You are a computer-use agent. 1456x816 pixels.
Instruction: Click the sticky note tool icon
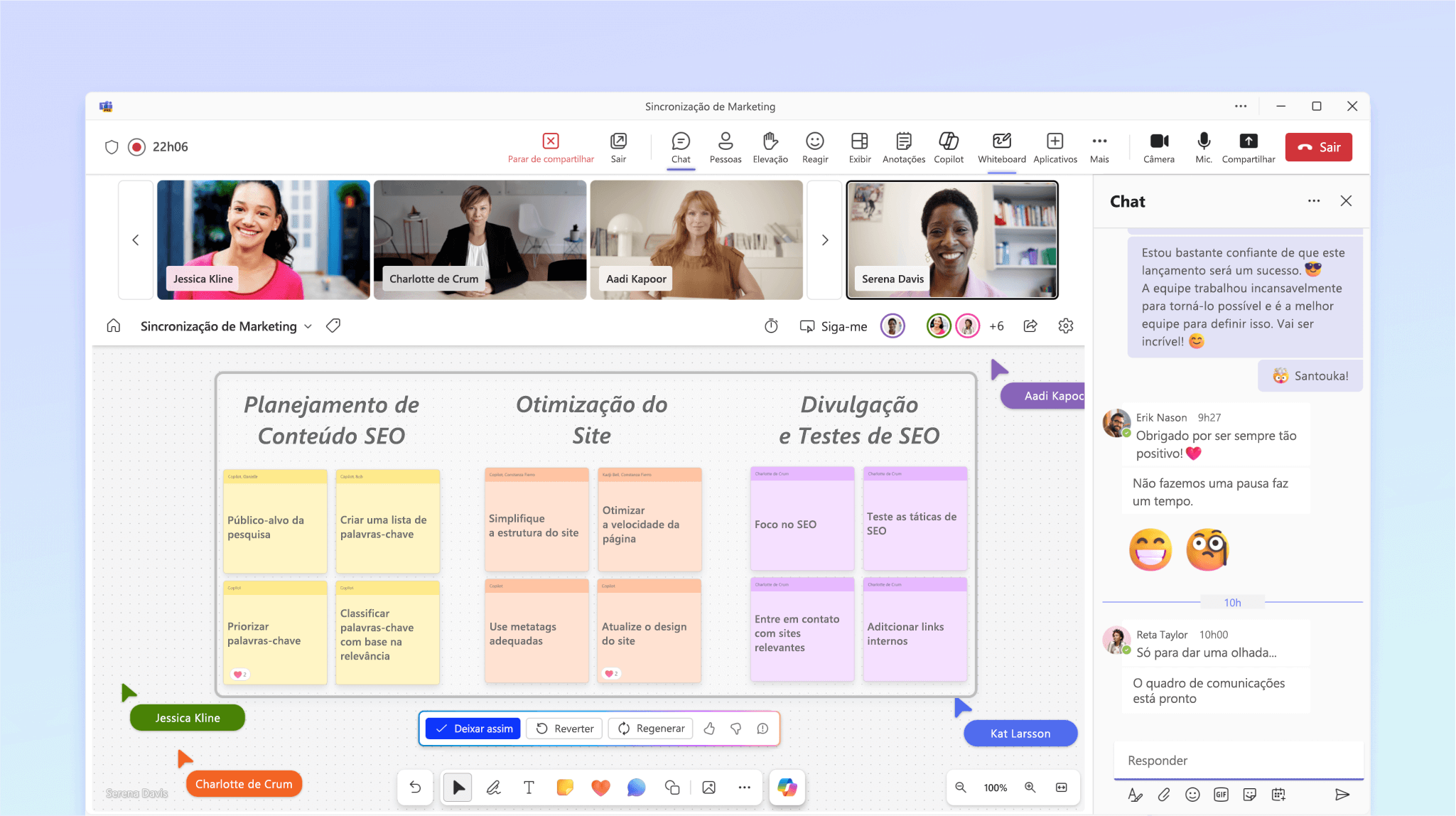tap(565, 788)
